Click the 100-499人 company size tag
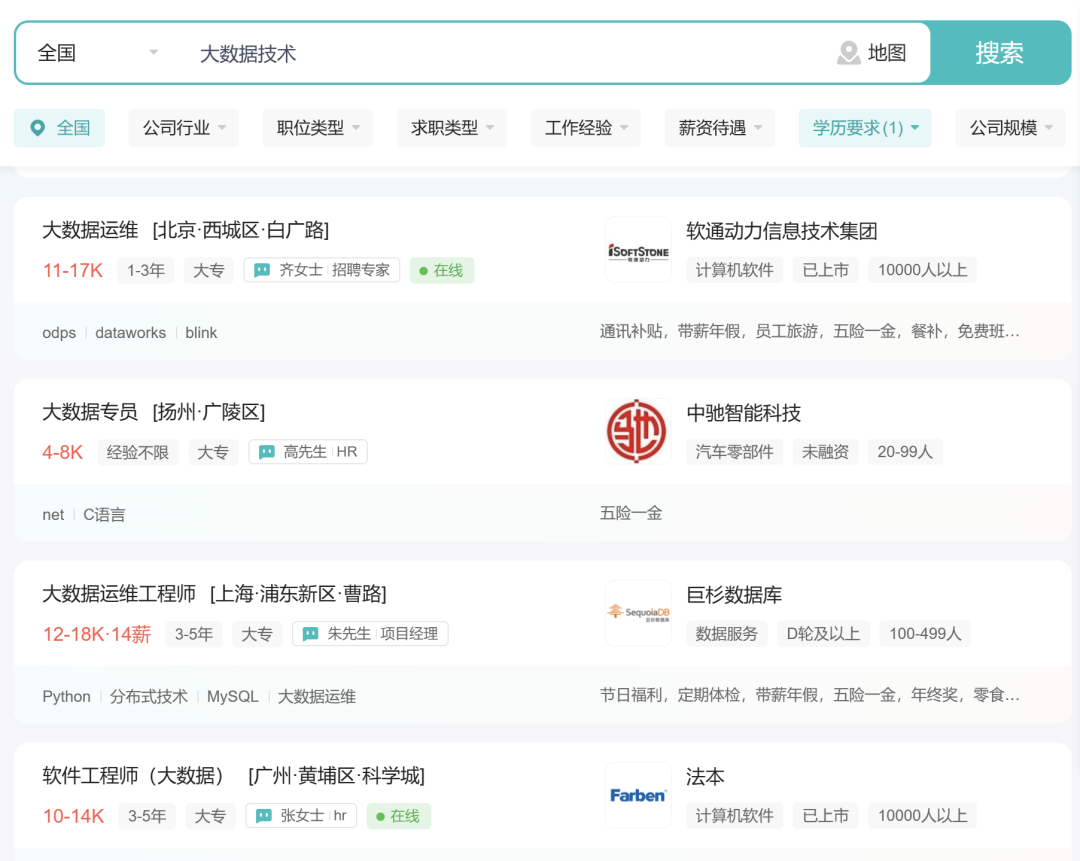 tap(925, 634)
